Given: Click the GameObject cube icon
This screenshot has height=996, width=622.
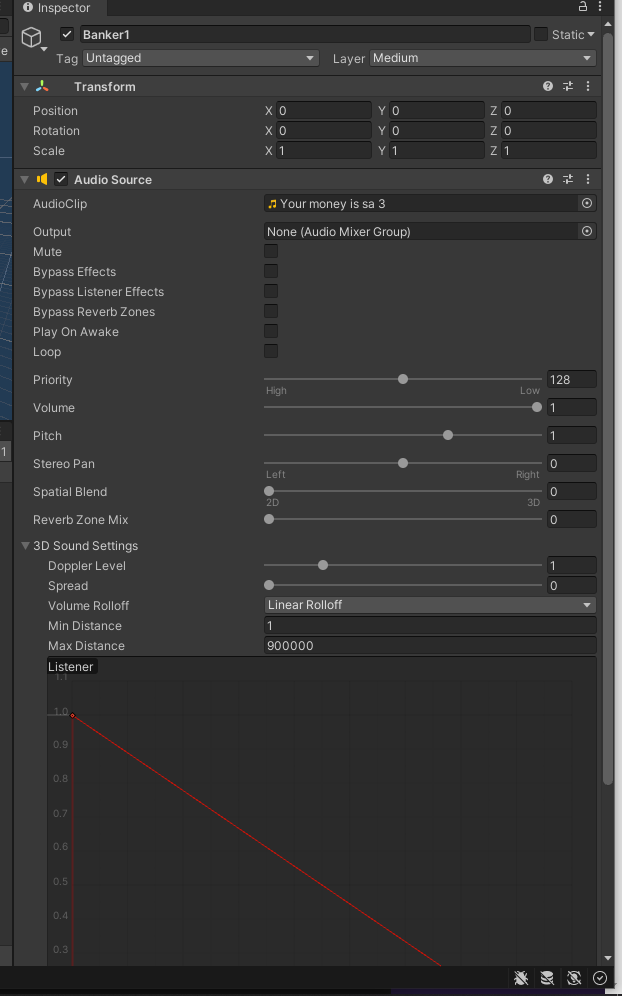Looking at the screenshot, I should [32, 40].
